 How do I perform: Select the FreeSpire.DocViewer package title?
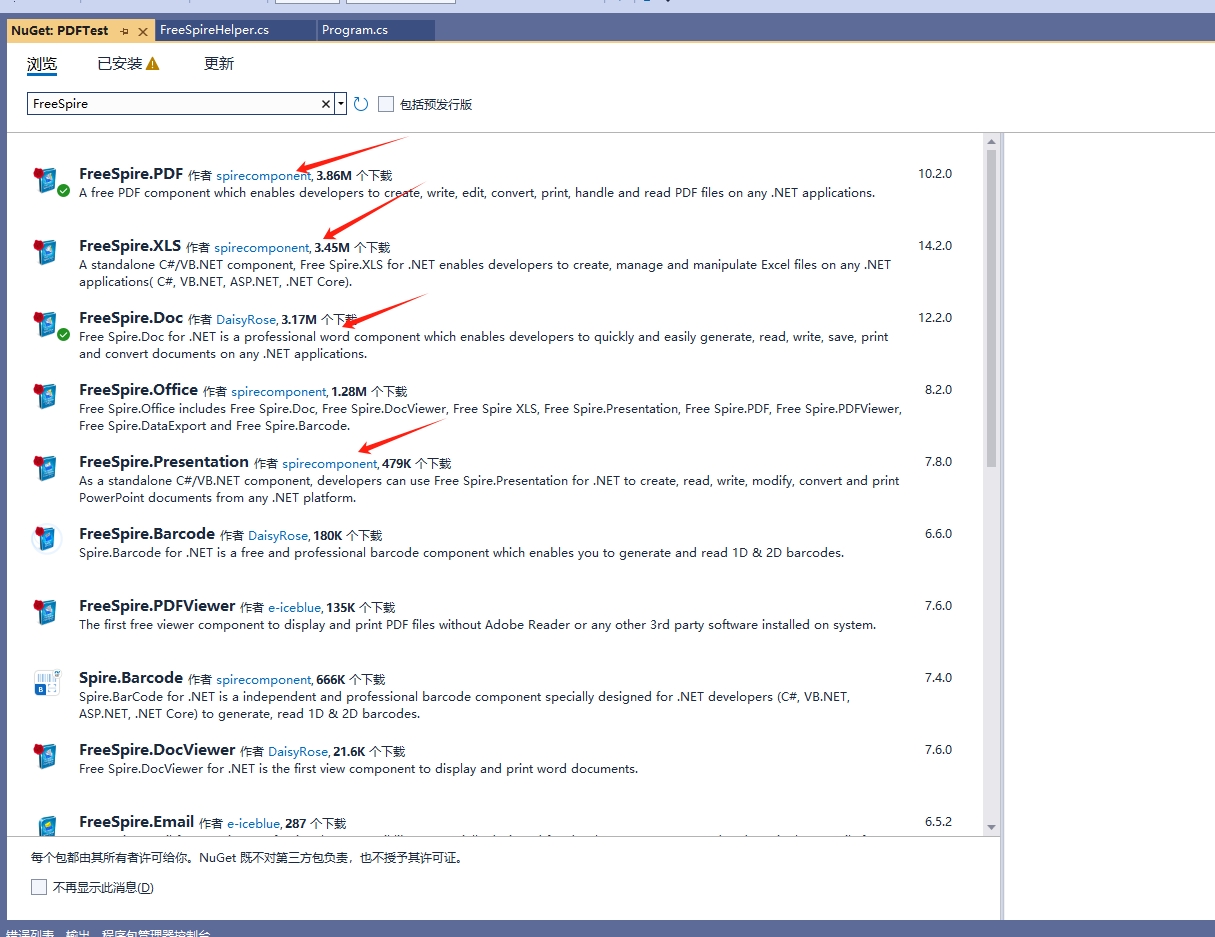point(157,750)
